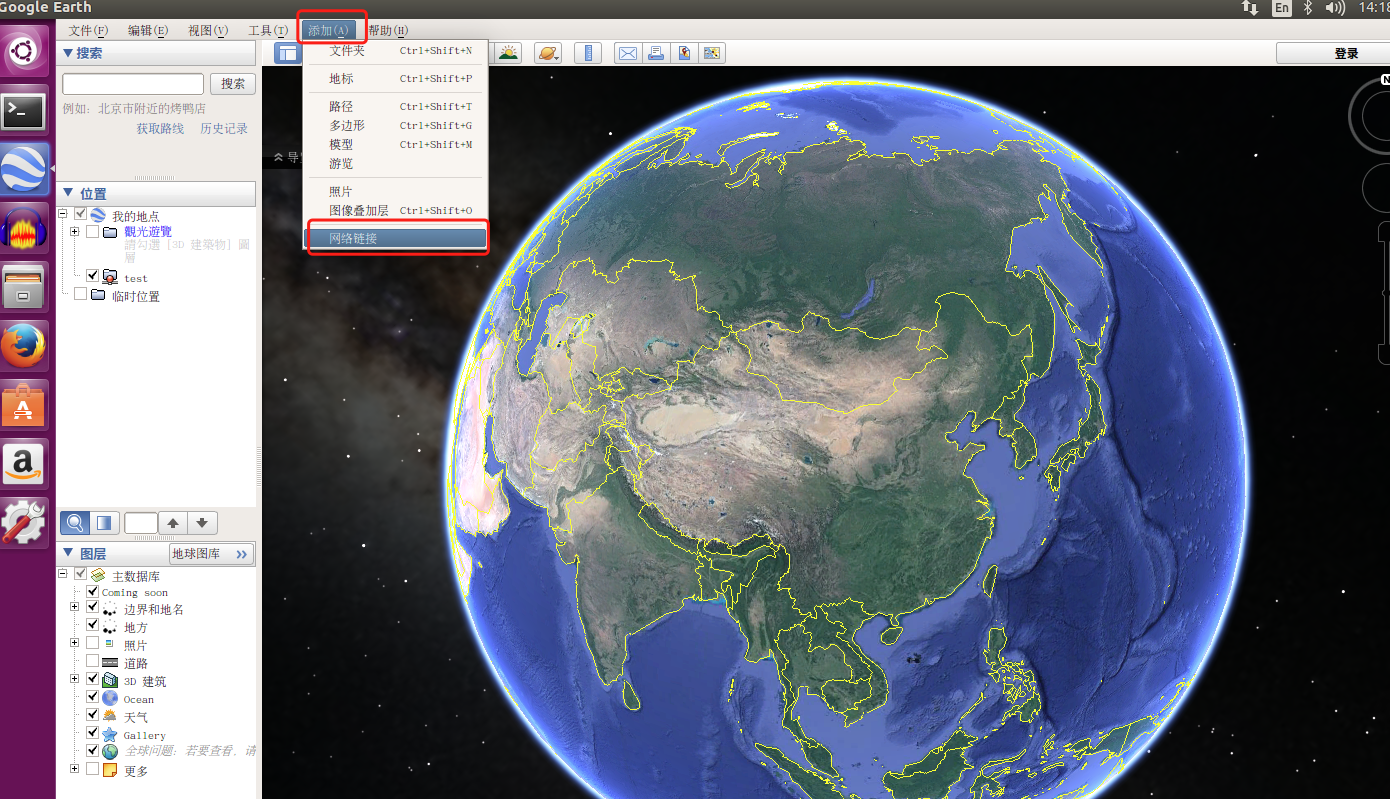The height and width of the screenshot is (799, 1390).
Task: Click the opacity gradient button under Places
Action: click(105, 522)
